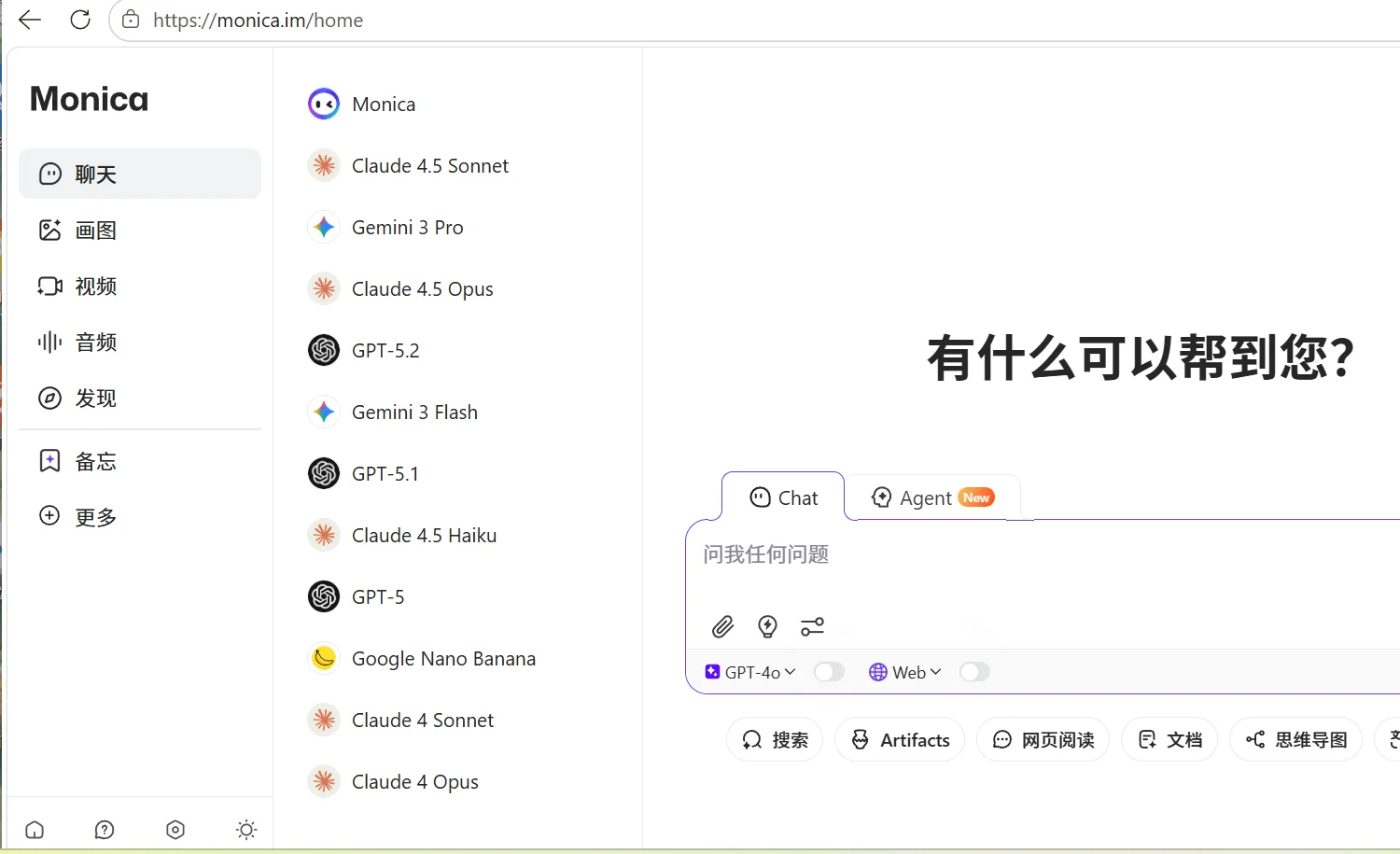Switch to the Chat tab
Image resolution: width=1400 pixels, height=854 pixels.
coord(784,497)
